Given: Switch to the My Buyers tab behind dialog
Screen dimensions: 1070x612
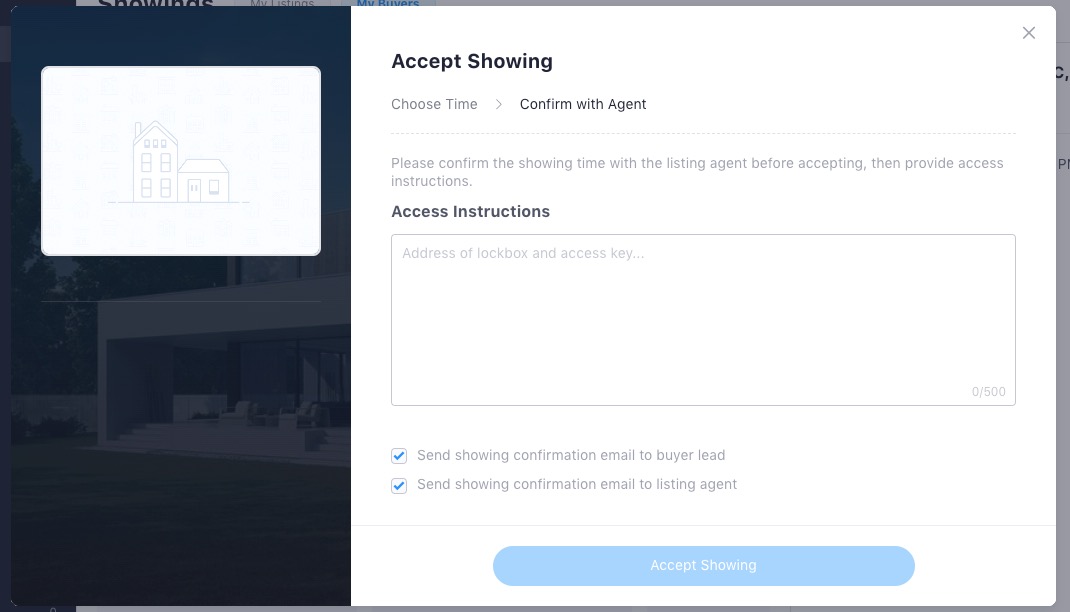Looking at the screenshot, I should click(x=388, y=4).
